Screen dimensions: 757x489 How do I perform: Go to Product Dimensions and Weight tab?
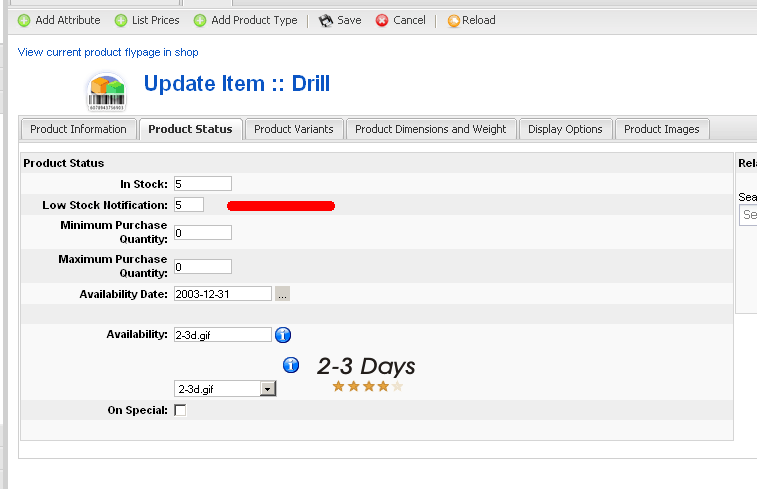coord(430,129)
